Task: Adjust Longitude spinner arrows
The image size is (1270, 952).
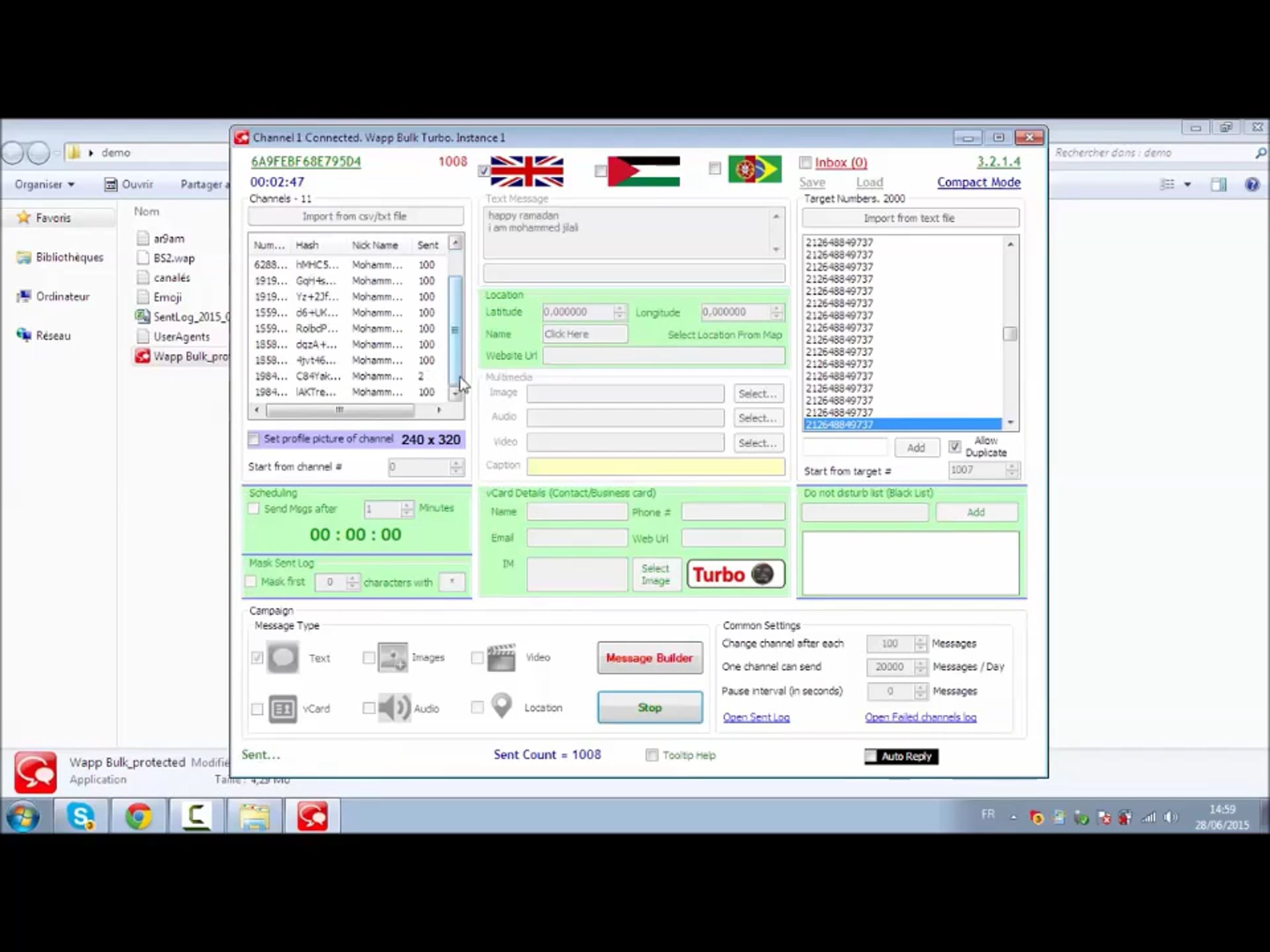Action: [776, 312]
